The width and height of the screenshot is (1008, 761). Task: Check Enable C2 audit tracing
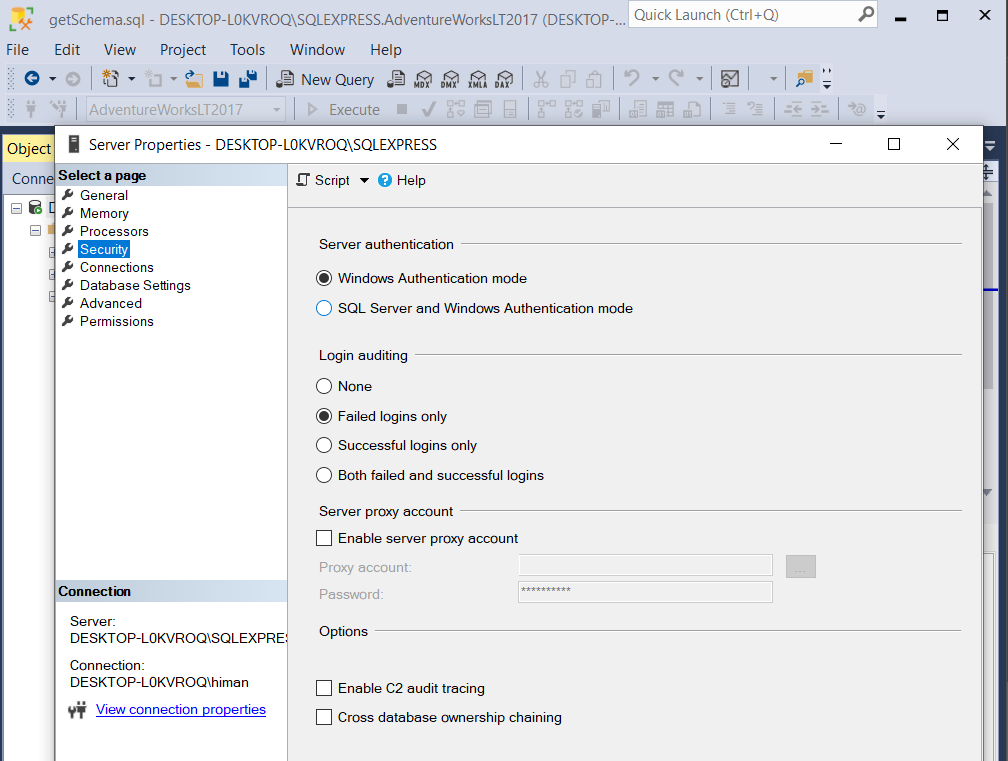coord(324,688)
